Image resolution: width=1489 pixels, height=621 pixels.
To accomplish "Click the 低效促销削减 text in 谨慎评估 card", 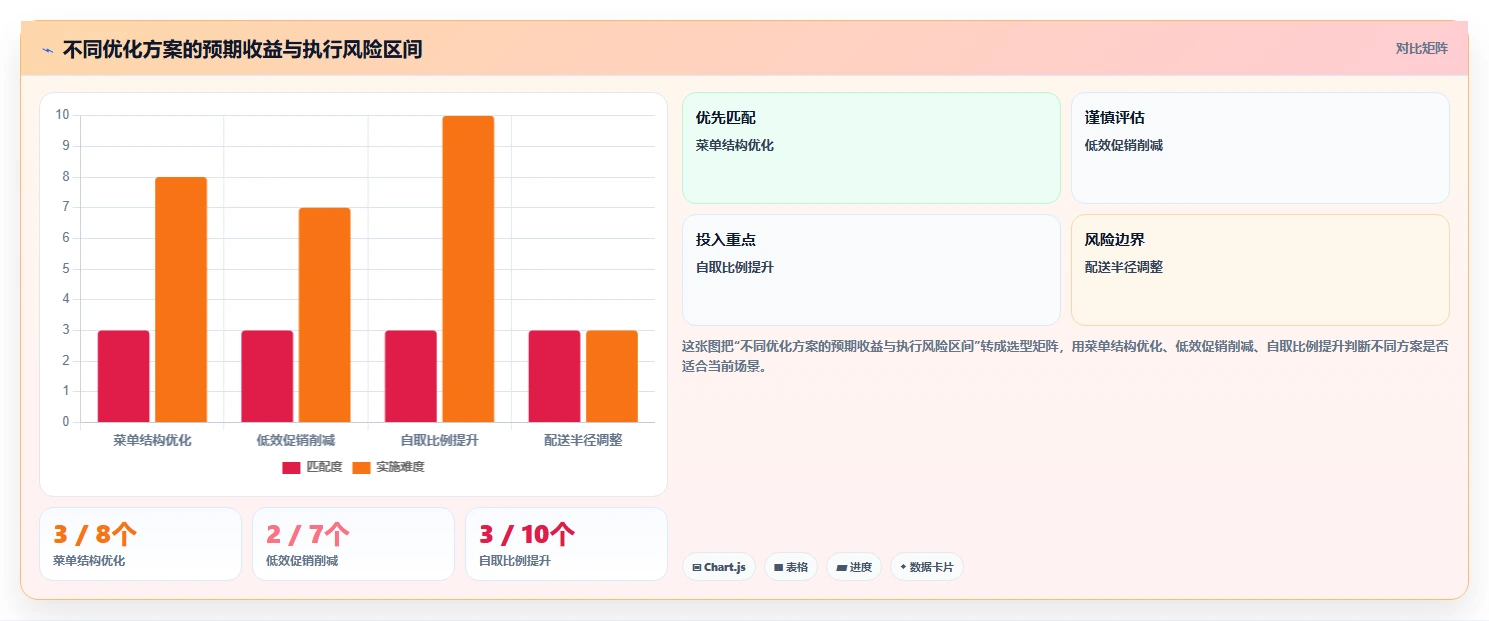I will coord(1124,145).
